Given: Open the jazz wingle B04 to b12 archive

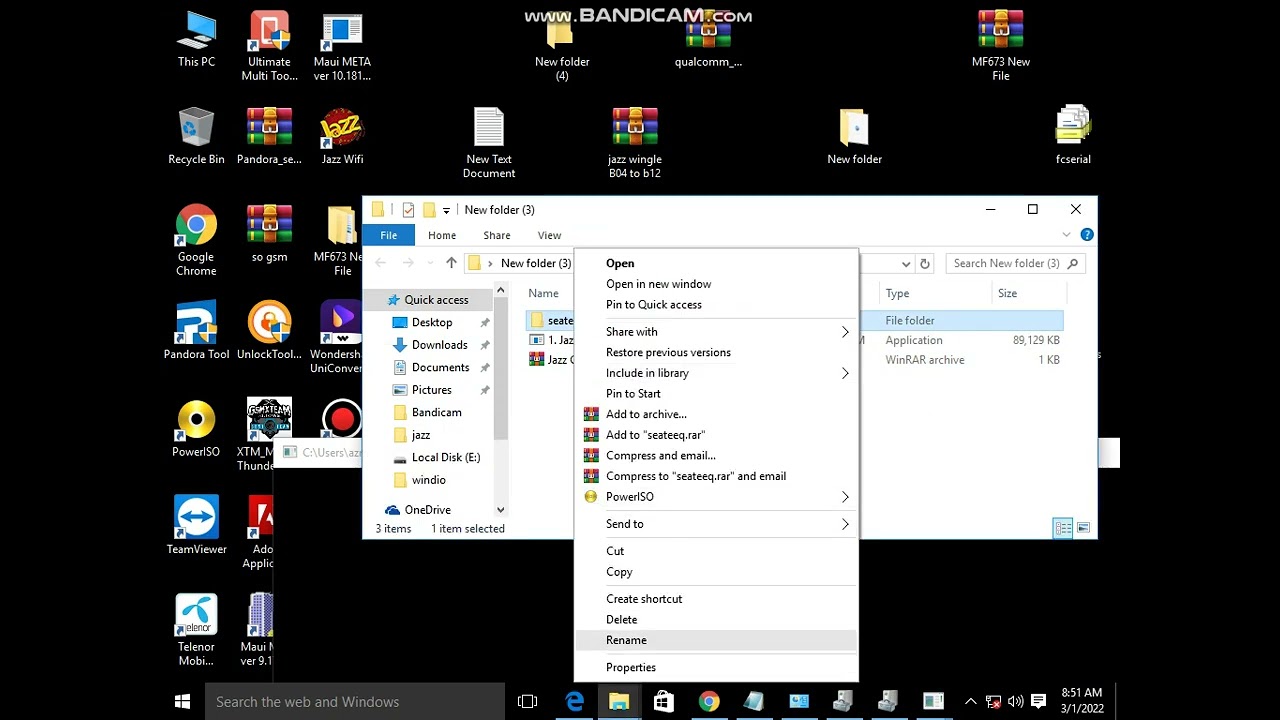Looking at the screenshot, I should (x=635, y=143).
